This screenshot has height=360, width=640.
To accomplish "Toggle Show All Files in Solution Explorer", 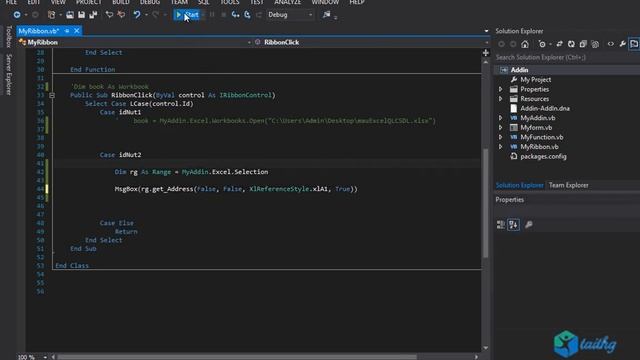I will [595, 44].
